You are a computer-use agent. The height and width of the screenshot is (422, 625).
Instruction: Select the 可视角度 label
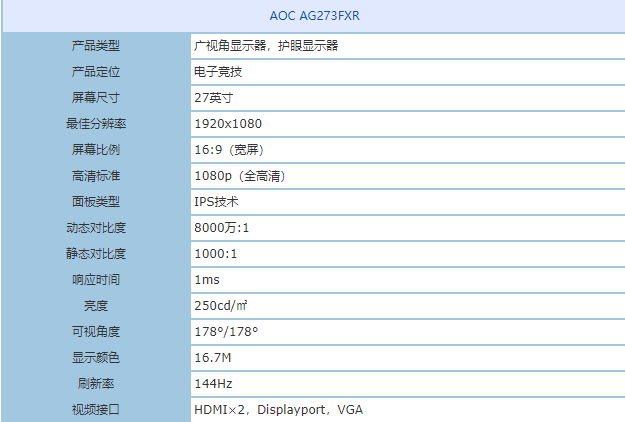pos(96,332)
